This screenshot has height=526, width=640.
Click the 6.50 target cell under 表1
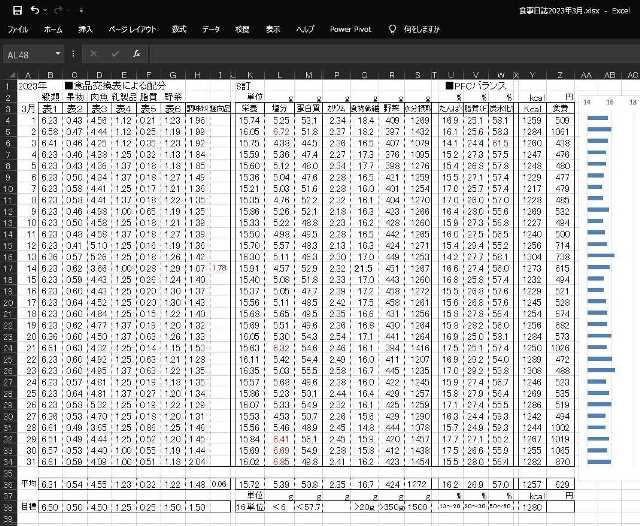click(x=49, y=507)
